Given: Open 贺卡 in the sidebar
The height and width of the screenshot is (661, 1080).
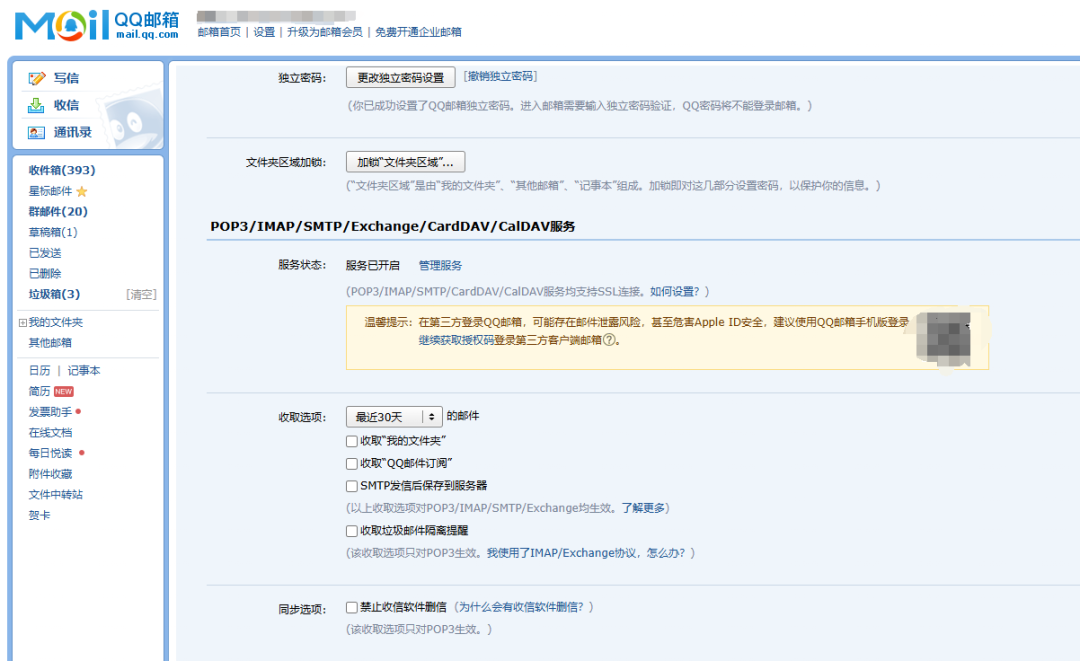Looking at the screenshot, I should [39, 515].
